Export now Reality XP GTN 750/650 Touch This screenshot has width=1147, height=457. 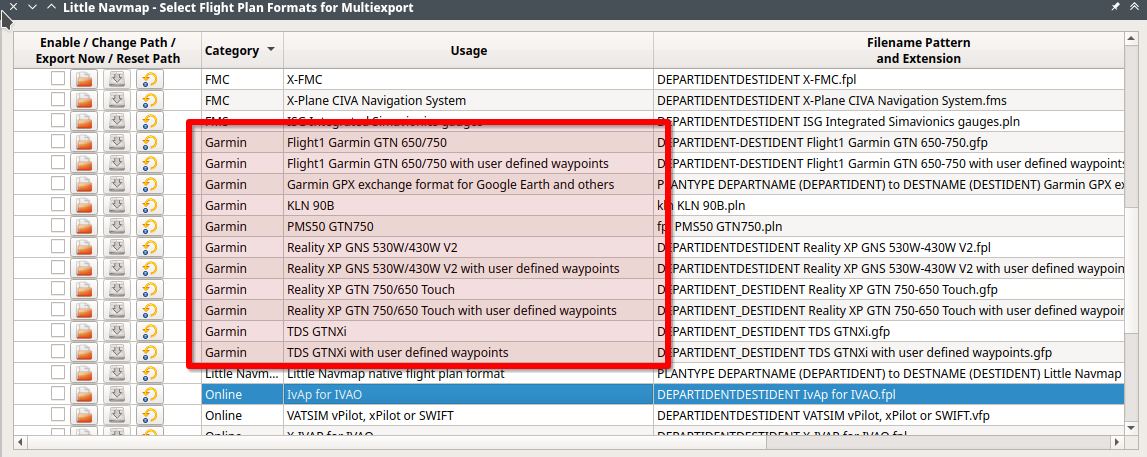tap(116, 290)
